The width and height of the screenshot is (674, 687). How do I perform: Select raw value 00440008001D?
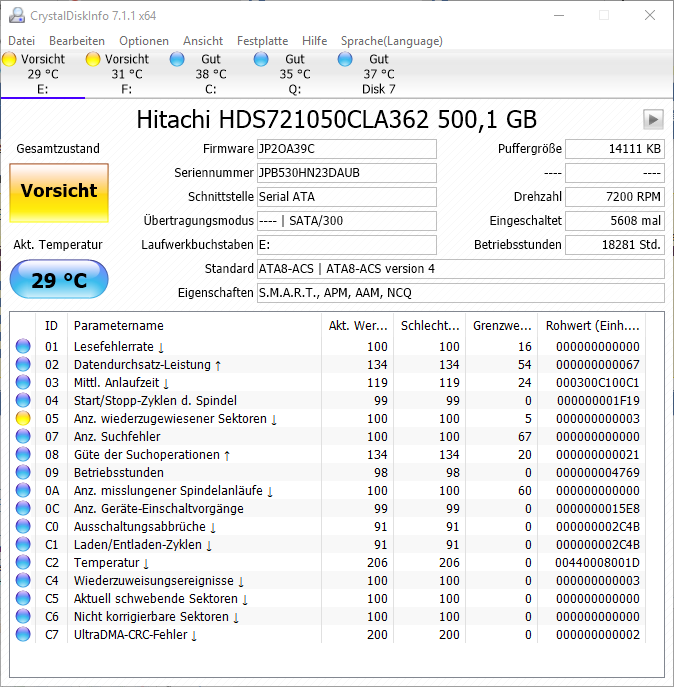point(597,563)
